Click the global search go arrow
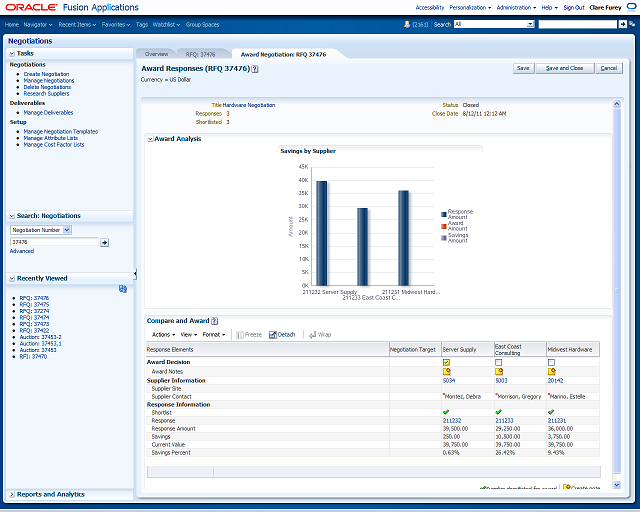Image resolution: width=640 pixels, height=512 pixels. point(622,24)
